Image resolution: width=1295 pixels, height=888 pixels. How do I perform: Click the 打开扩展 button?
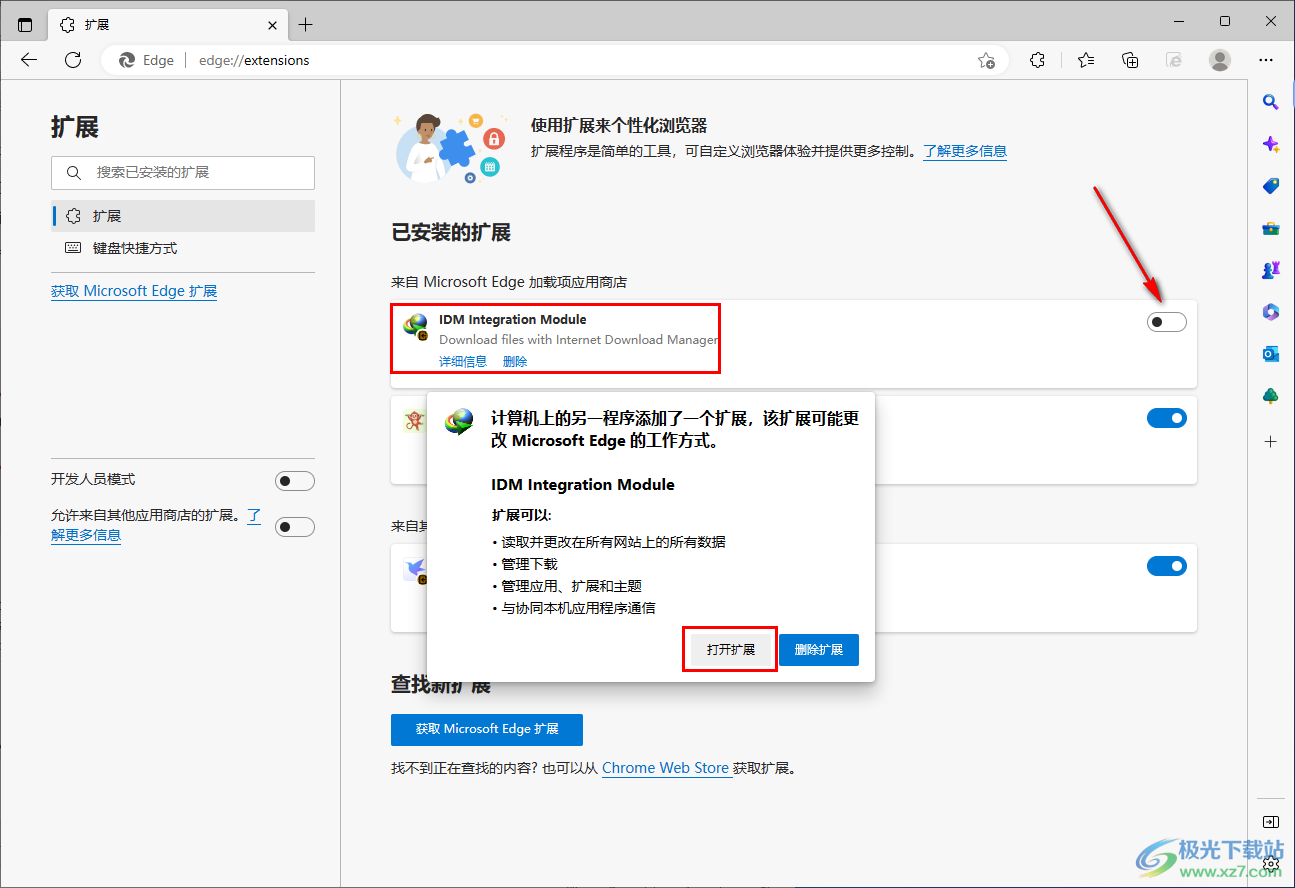coord(731,649)
